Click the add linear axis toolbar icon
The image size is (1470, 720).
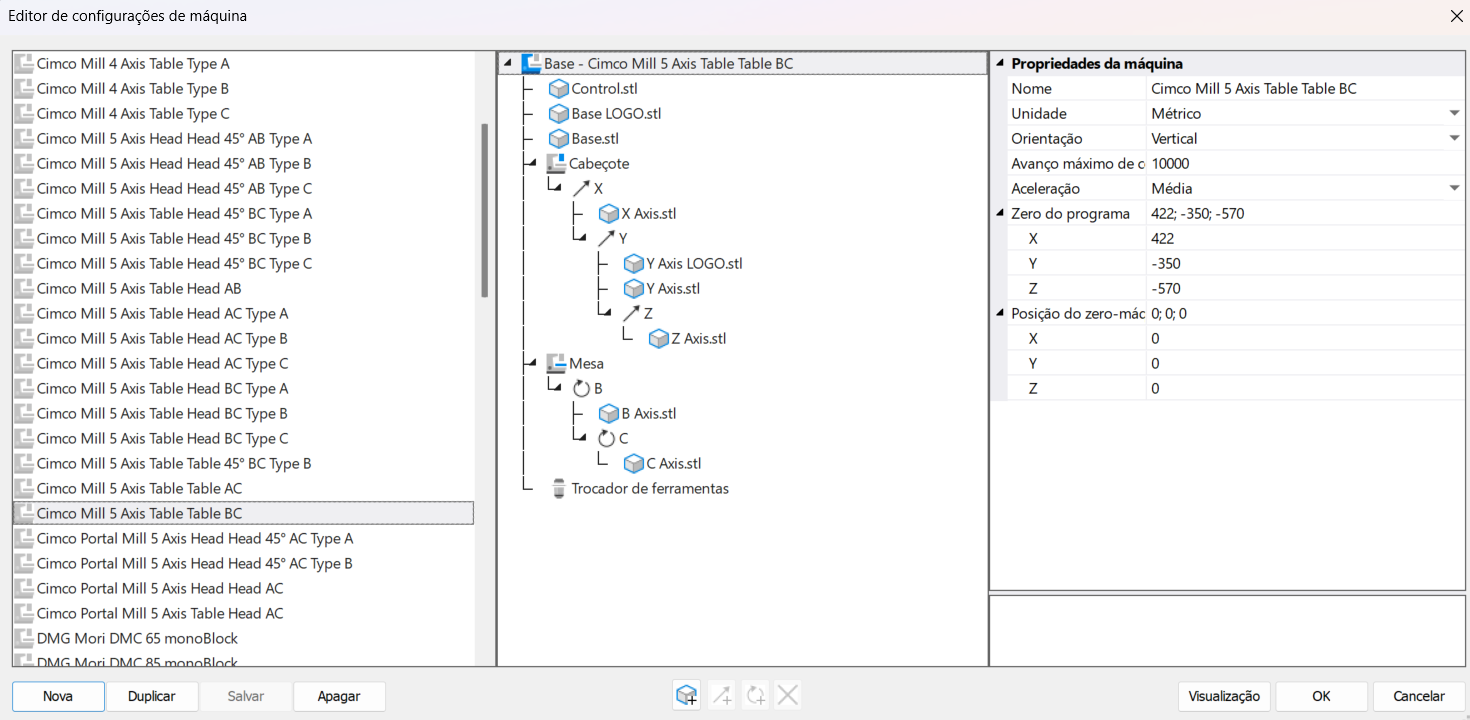[721, 695]
